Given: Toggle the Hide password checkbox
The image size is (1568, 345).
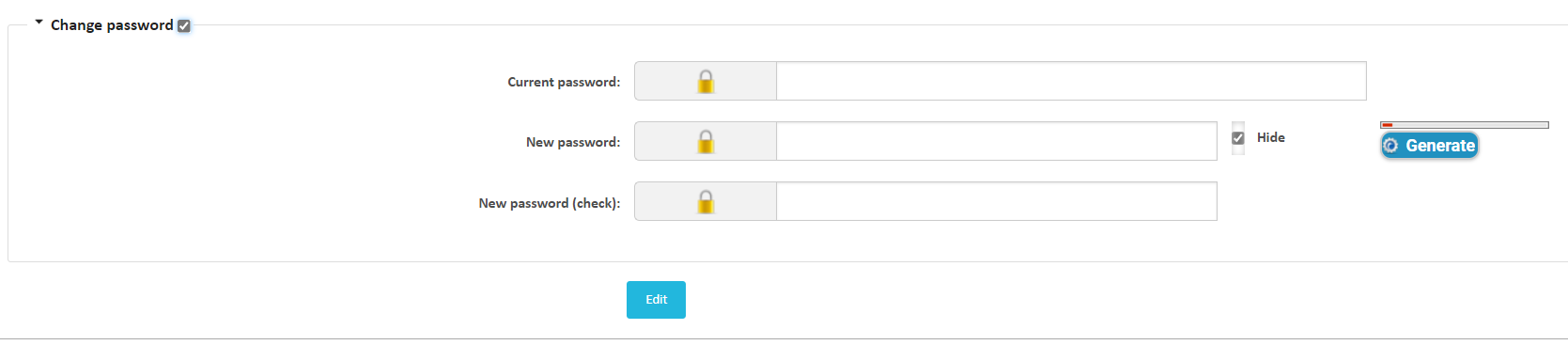Looking at the screenshot, I should [x=1238, y=138].
